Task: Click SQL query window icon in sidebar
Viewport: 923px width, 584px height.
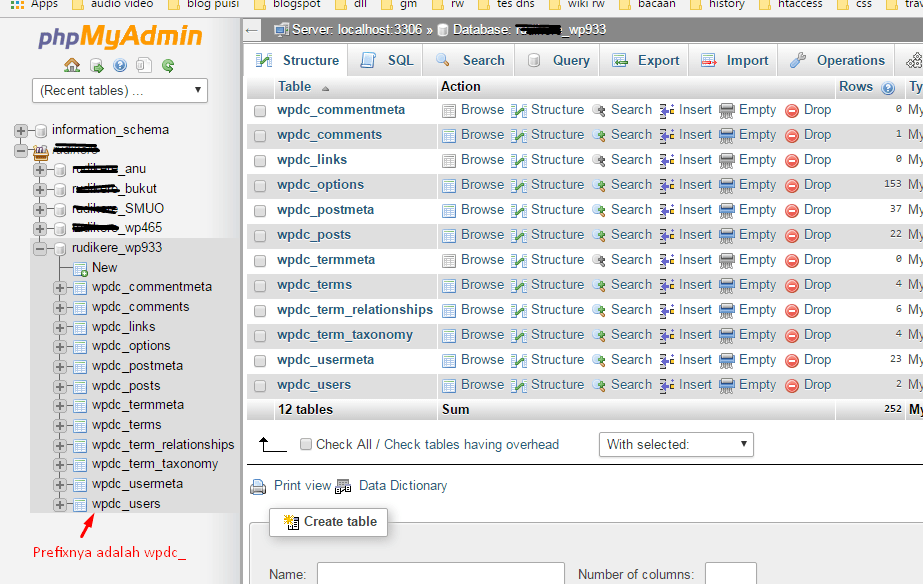Action: pyautogui.click(x=144, y=65)
